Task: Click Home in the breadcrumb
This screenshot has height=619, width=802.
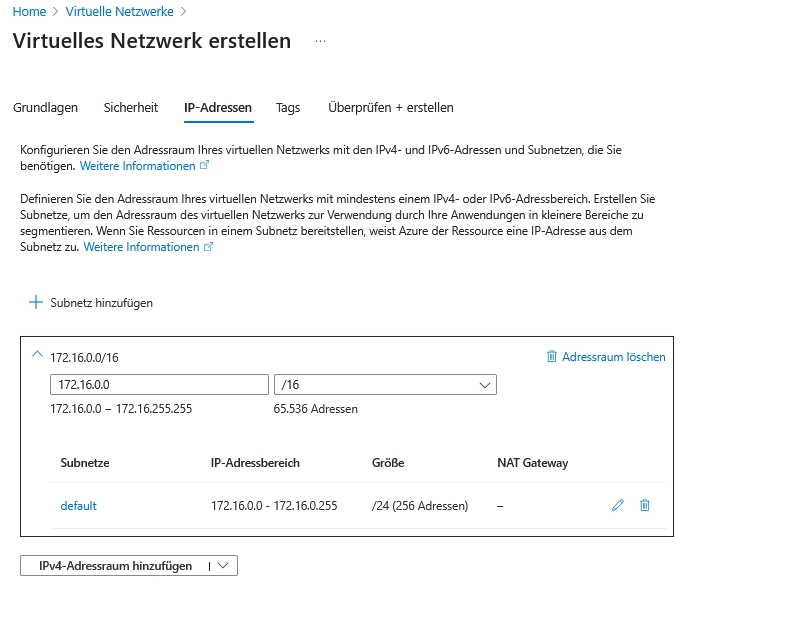Action: click(x=29, y=12)
